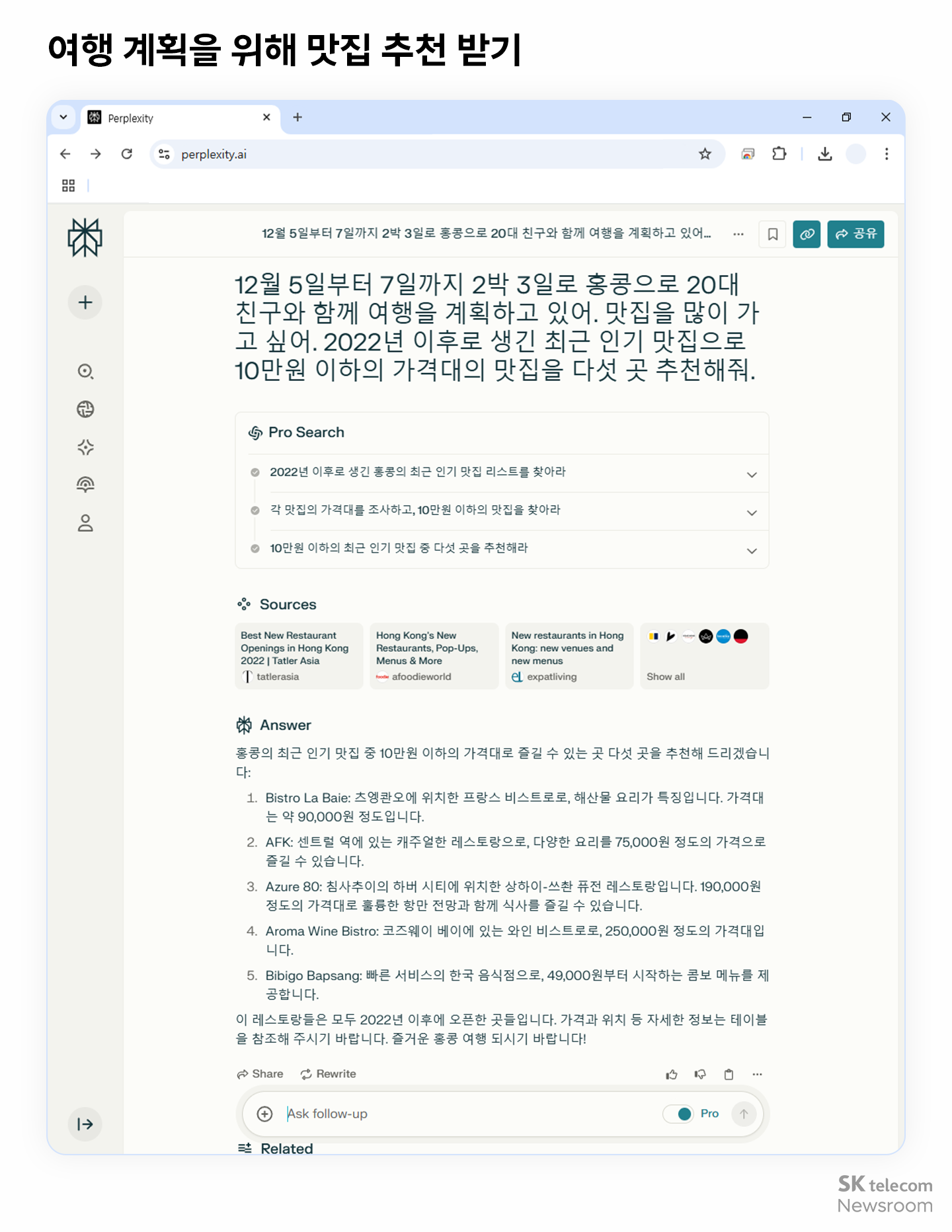This screenshot has width=952, height=1232.
Task: Open the Home search icon in sidebar
Action: pos(85,371)
